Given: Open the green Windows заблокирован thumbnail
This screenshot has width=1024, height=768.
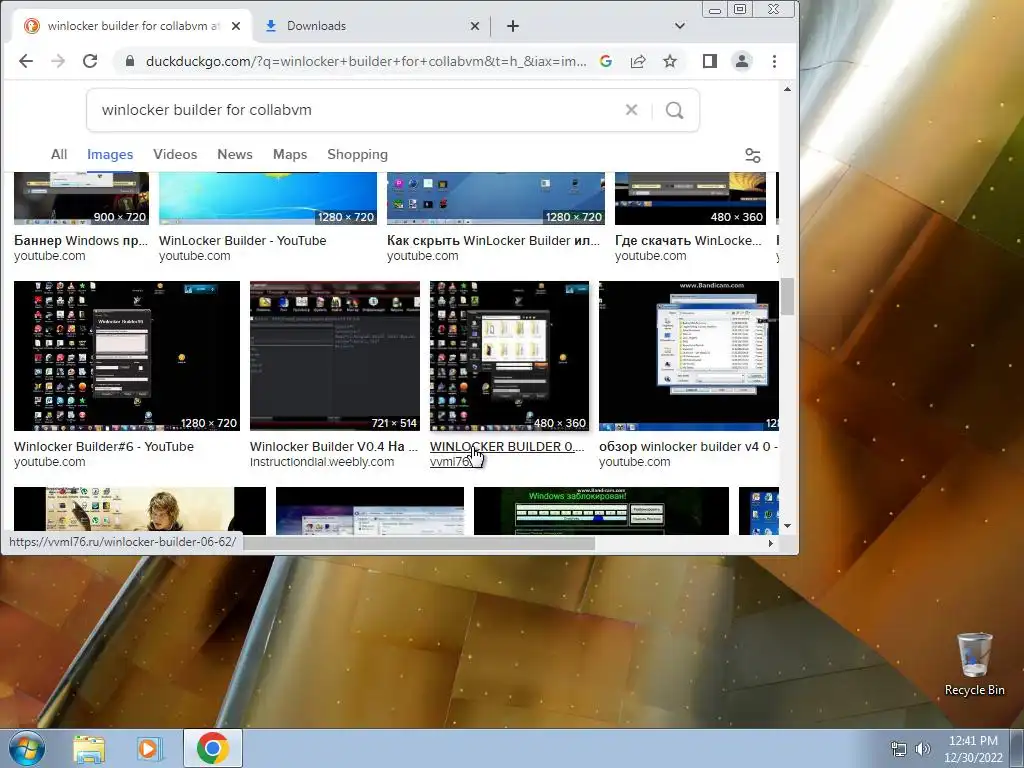Looking at the screenshot, I should coord(601,511).
